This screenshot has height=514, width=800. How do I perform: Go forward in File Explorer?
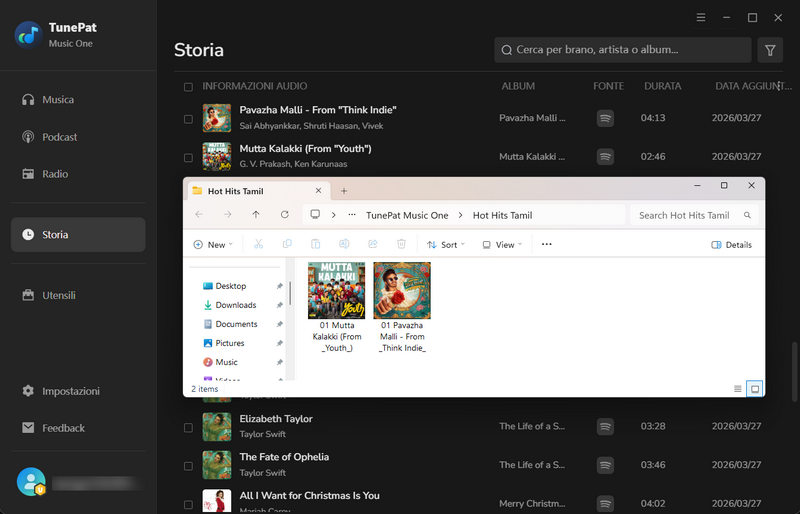pos(228,215)
